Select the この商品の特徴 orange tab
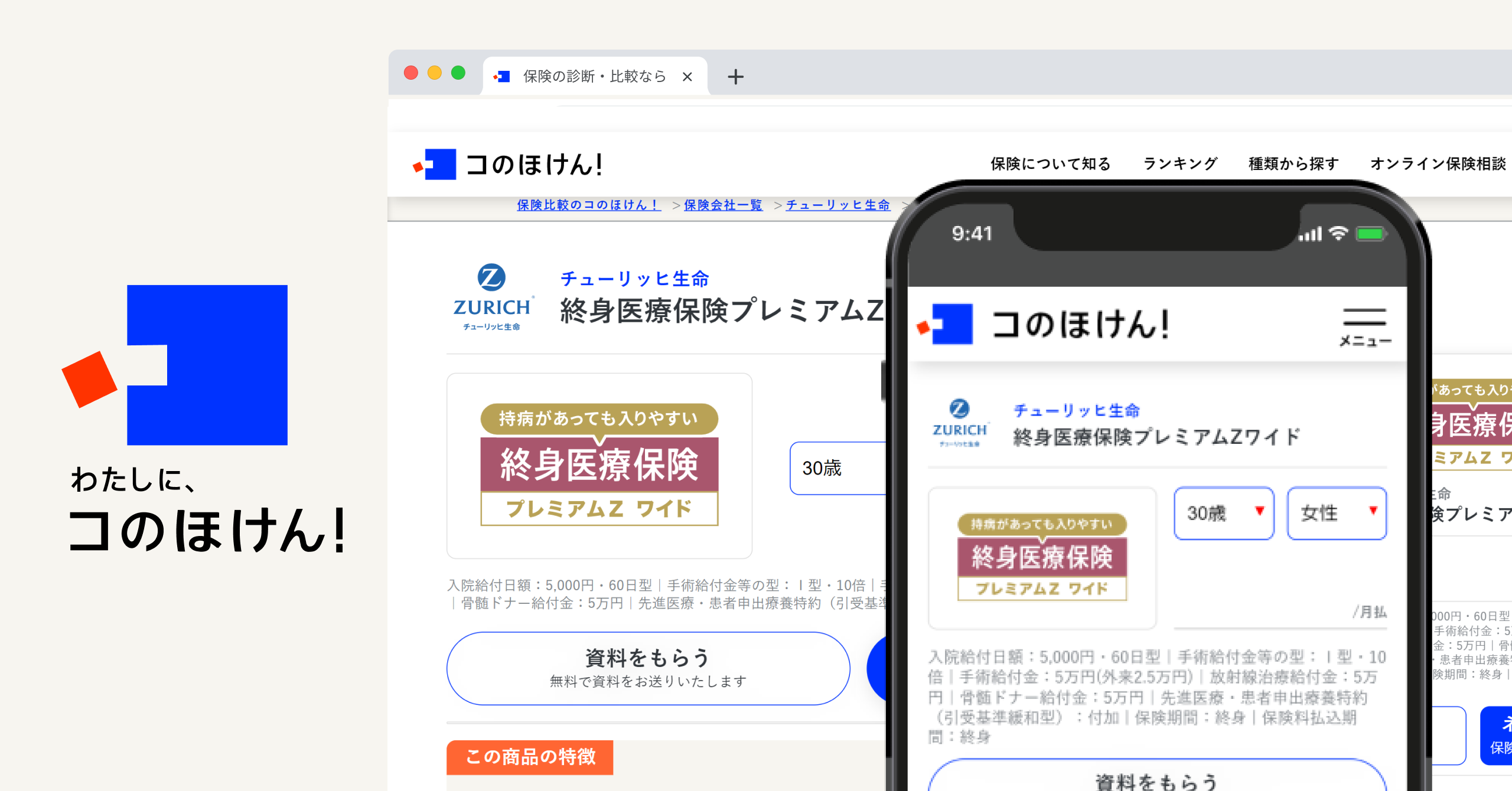This screenshot has height=791, width=1512. coord(530,757)
